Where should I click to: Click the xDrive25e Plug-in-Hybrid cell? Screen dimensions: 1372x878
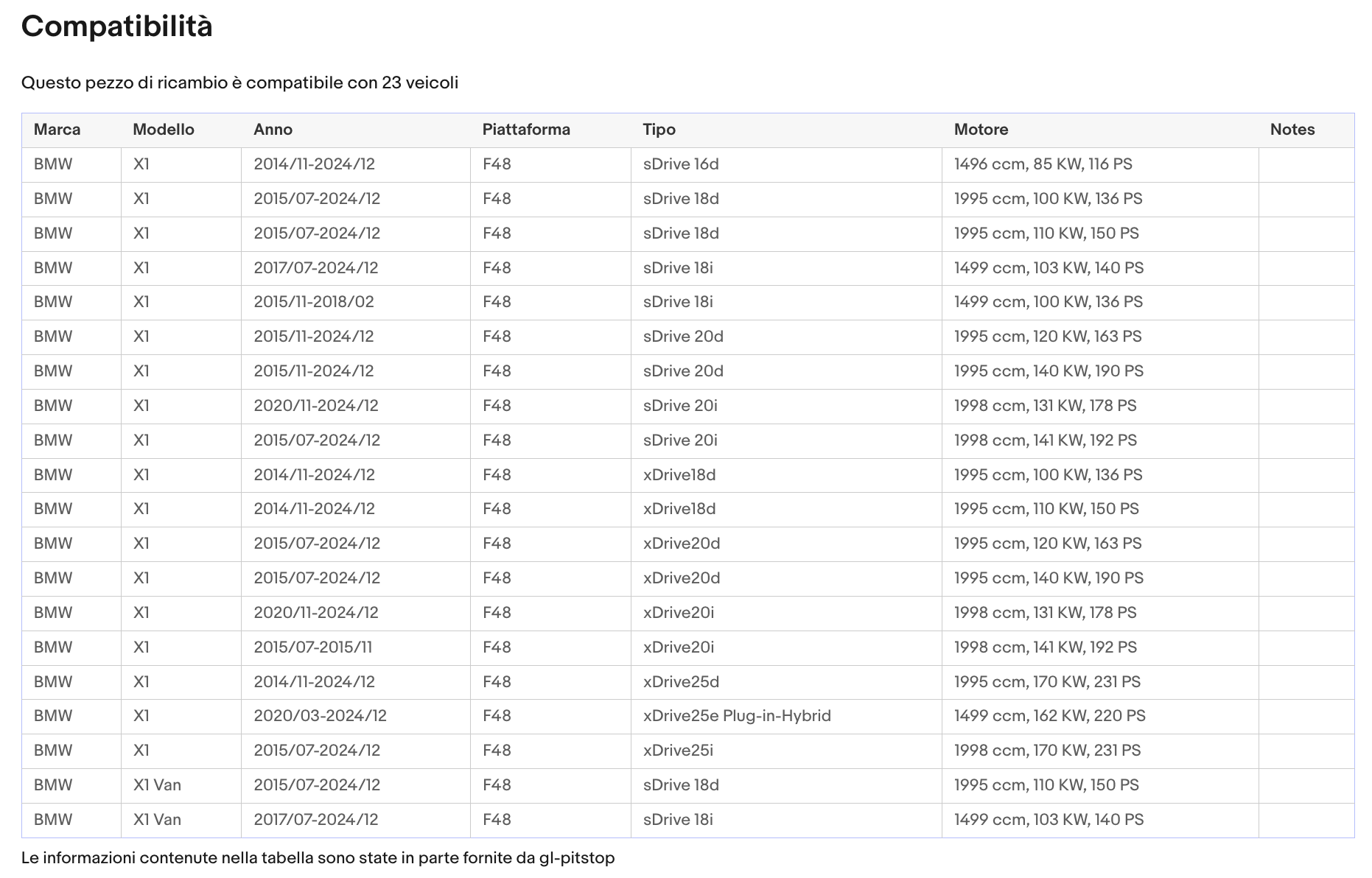[786, 716]
